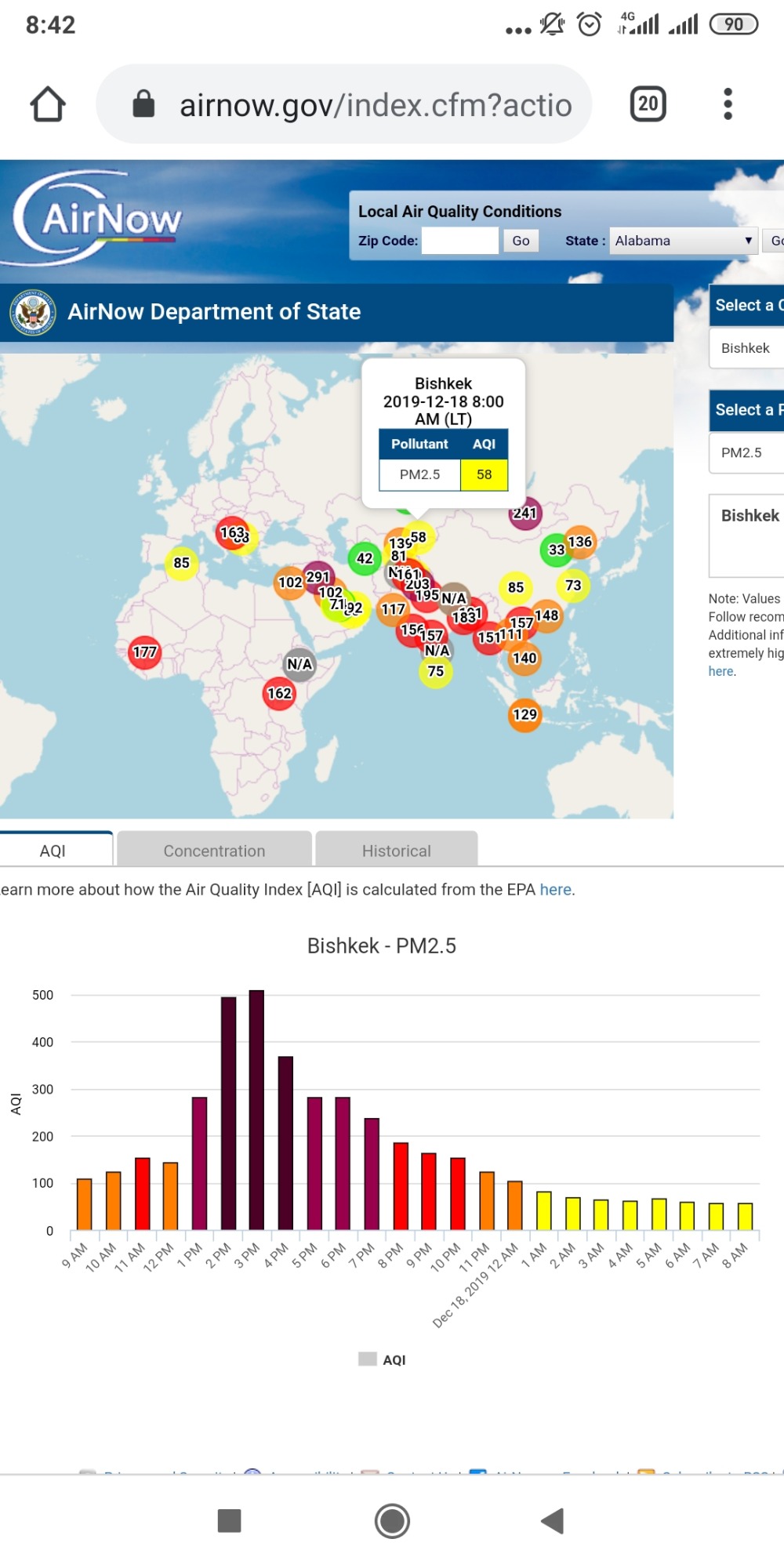Tap the Android back navigation button
The width and height of the screenshot is (784, 1568).
(553, 1520)
